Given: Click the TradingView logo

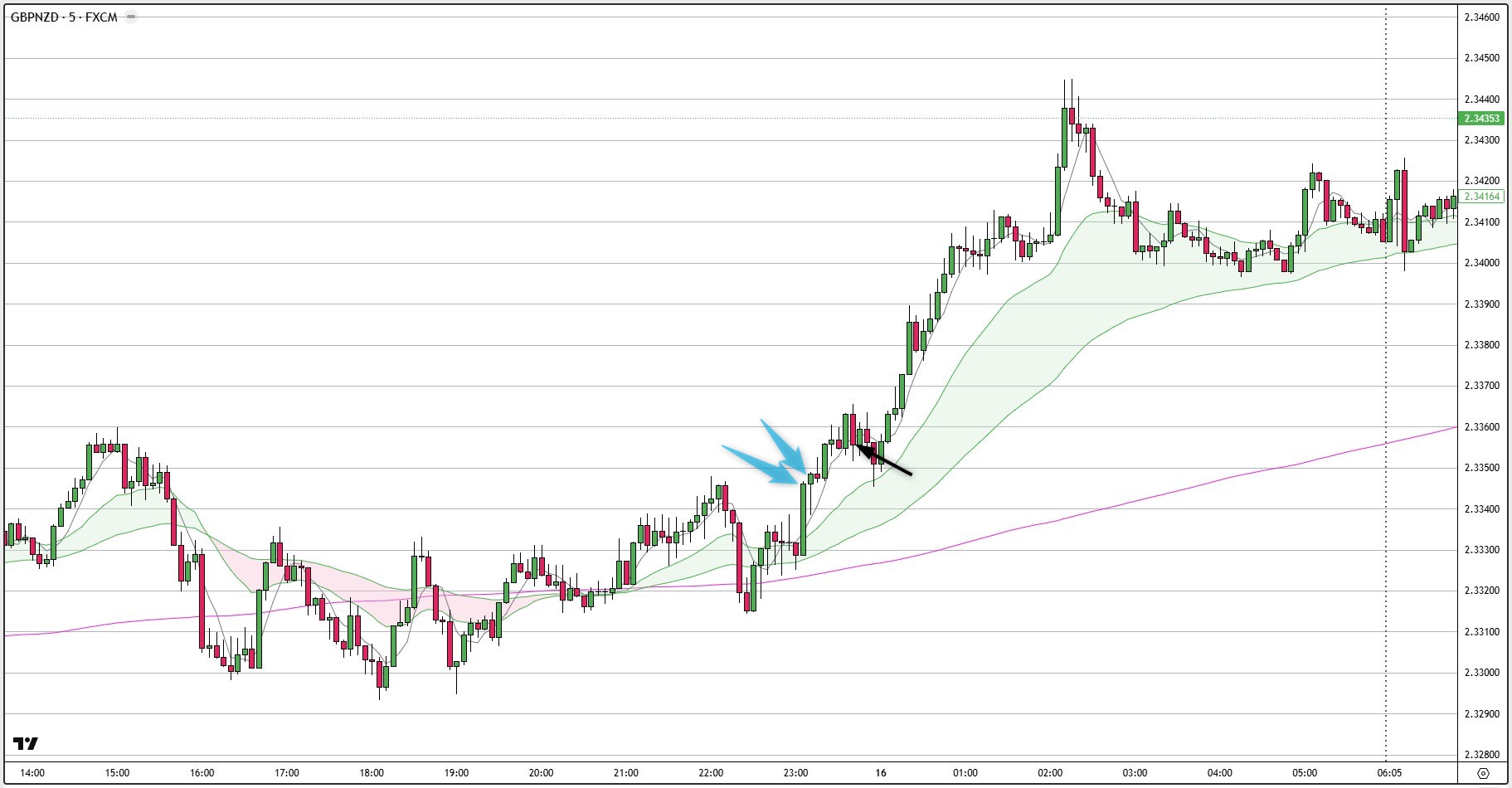Looking at the screenshot, I should pos(26,743).
